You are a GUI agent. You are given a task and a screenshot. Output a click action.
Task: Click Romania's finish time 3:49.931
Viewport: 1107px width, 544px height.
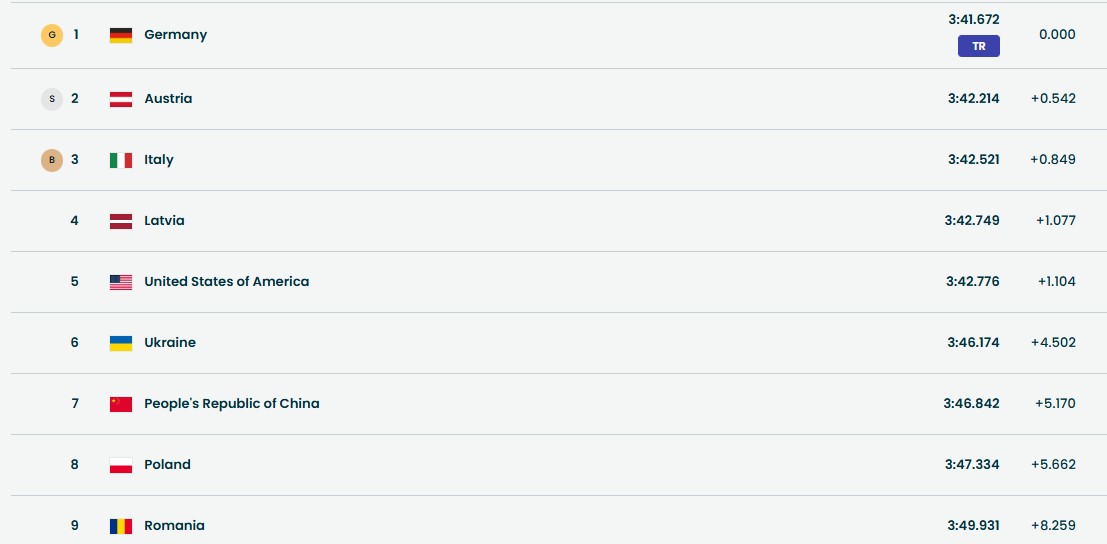(973, 526)
